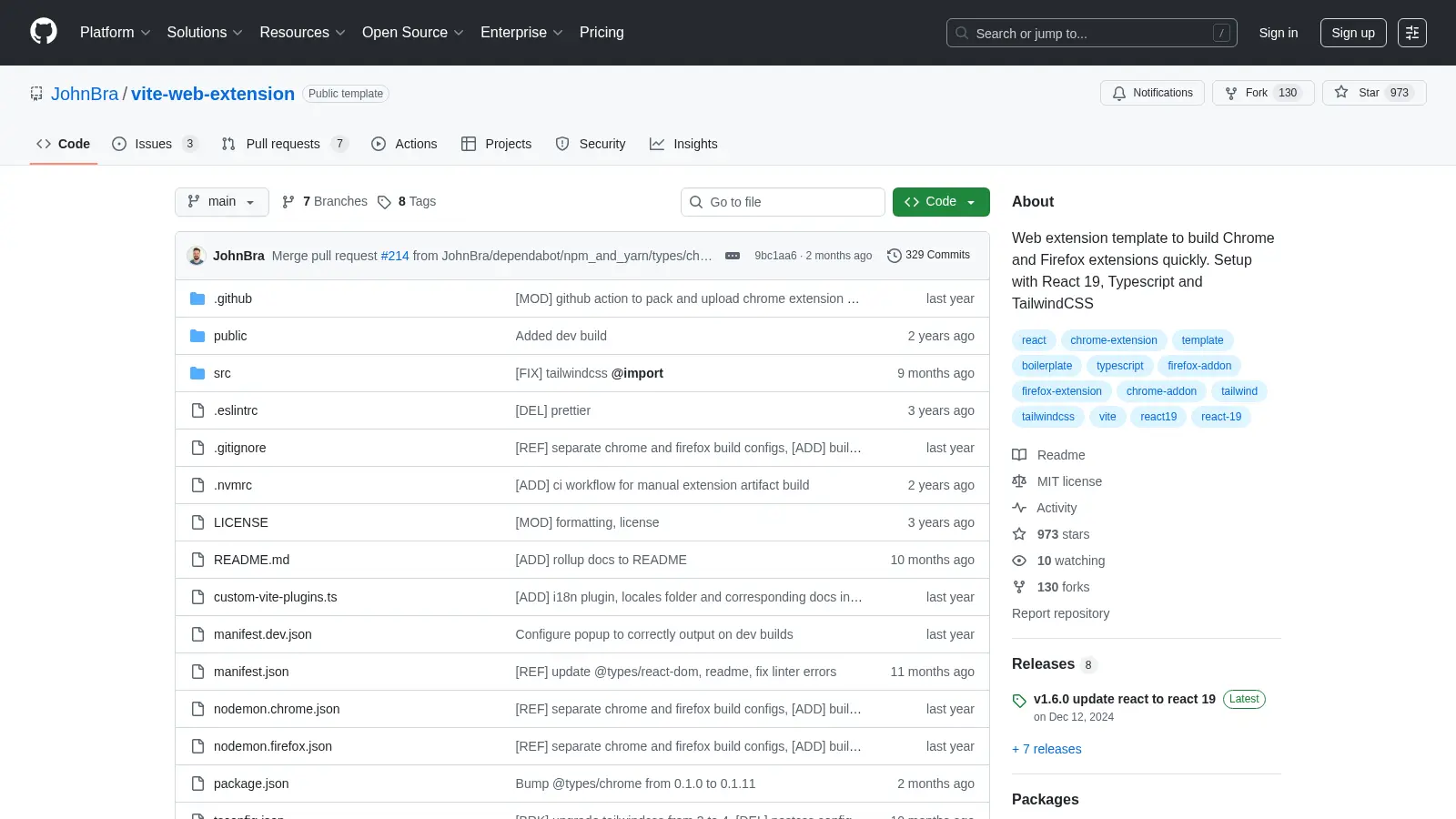
Task: Switch to the Projects tab
Action: (x=496, y=144)
